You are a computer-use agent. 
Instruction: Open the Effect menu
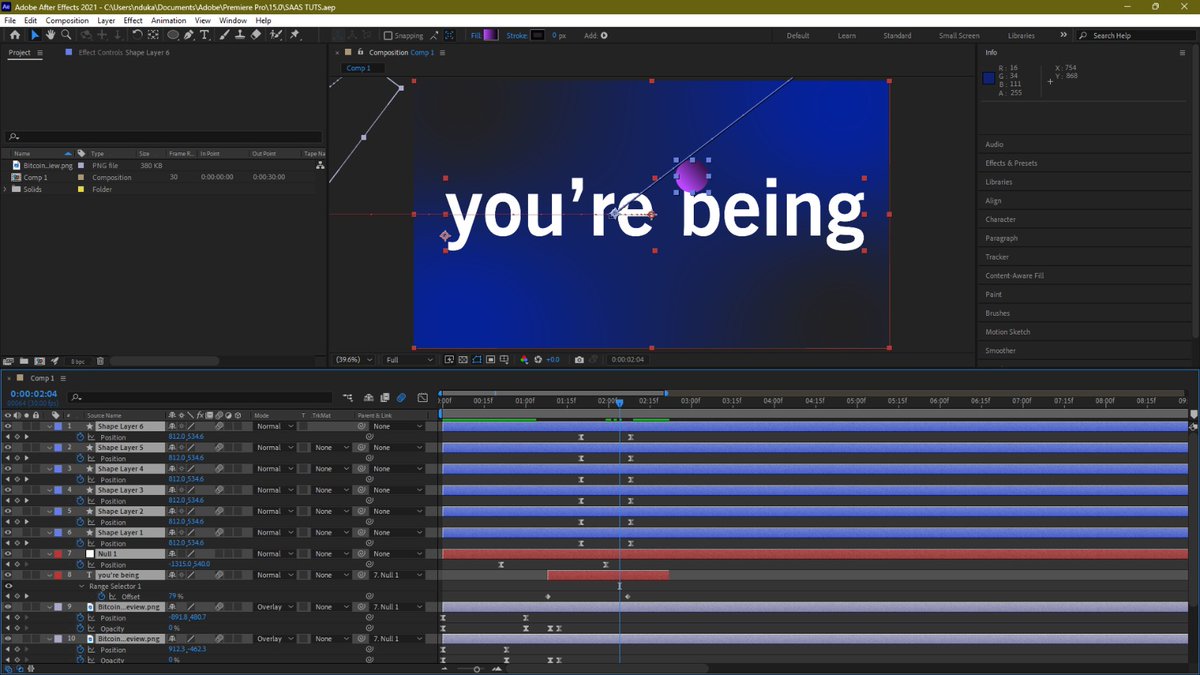133,20
